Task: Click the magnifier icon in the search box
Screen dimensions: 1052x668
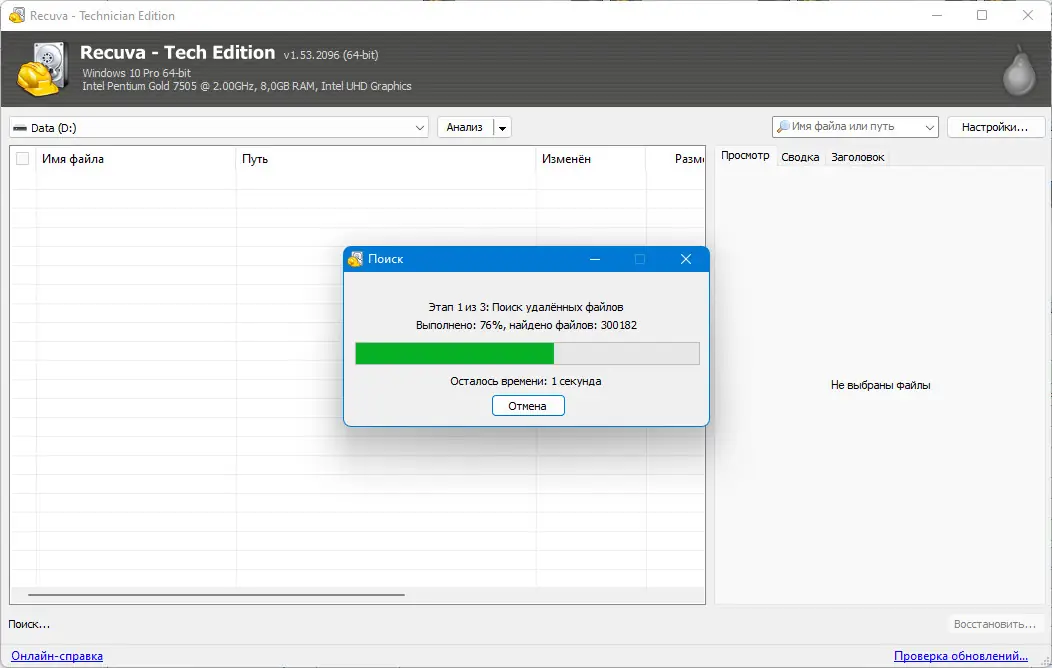Action: pos(782,126)
